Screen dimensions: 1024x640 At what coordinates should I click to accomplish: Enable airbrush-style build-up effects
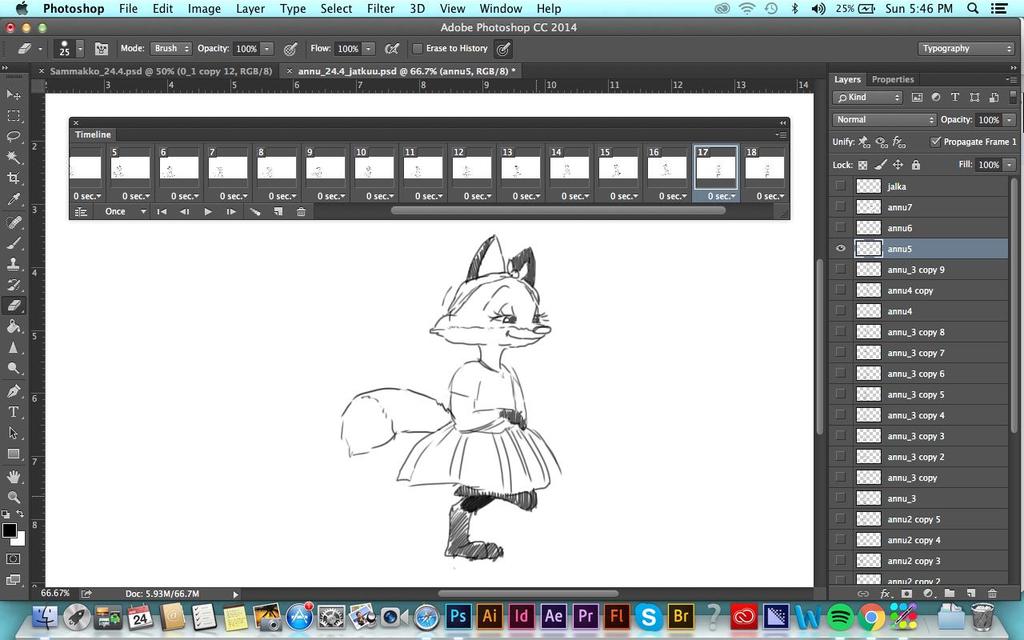(x=392, y=49)
